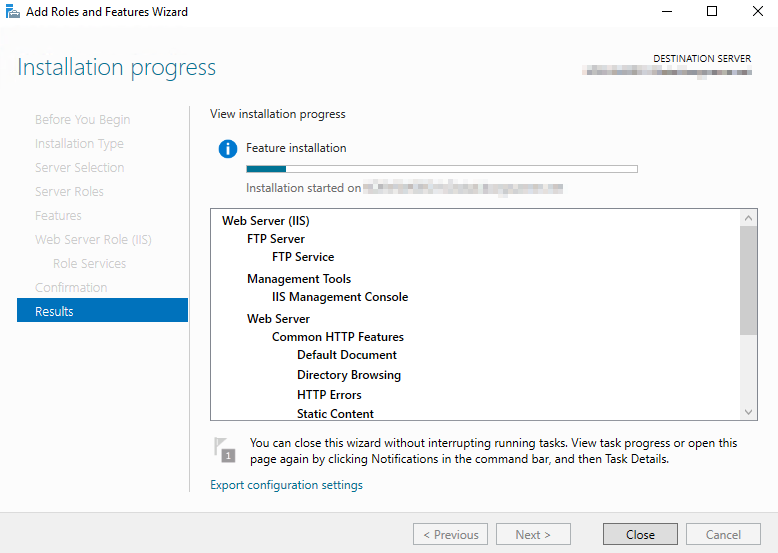Click the Cancel button
The height and width of the screenshot is (553, 778).
coord(723,535)
